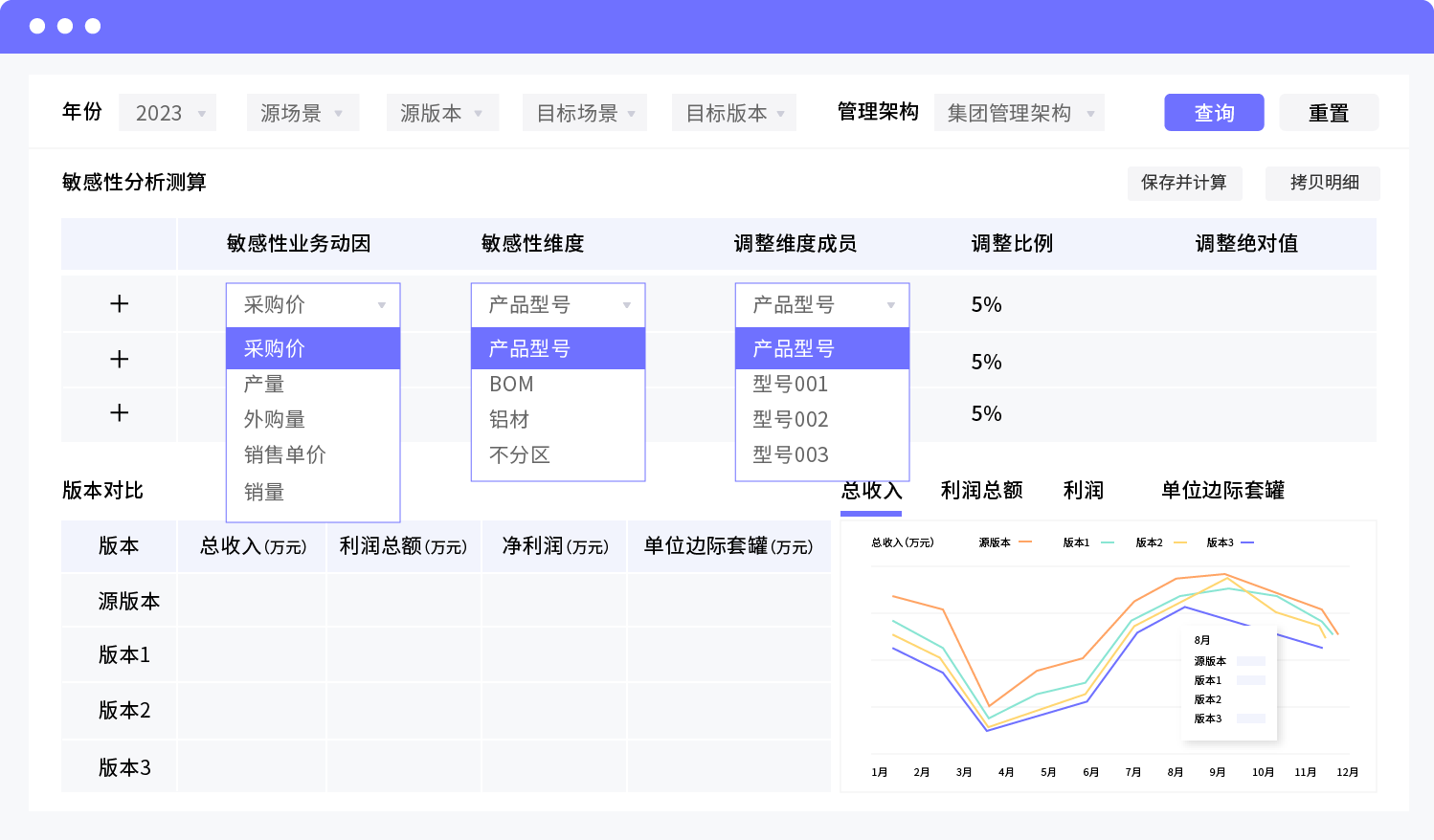Image resolution: width=1434 pixels, height=840 pixels.
Task: Click the plus icon in the third row
Action: [119, 413]
